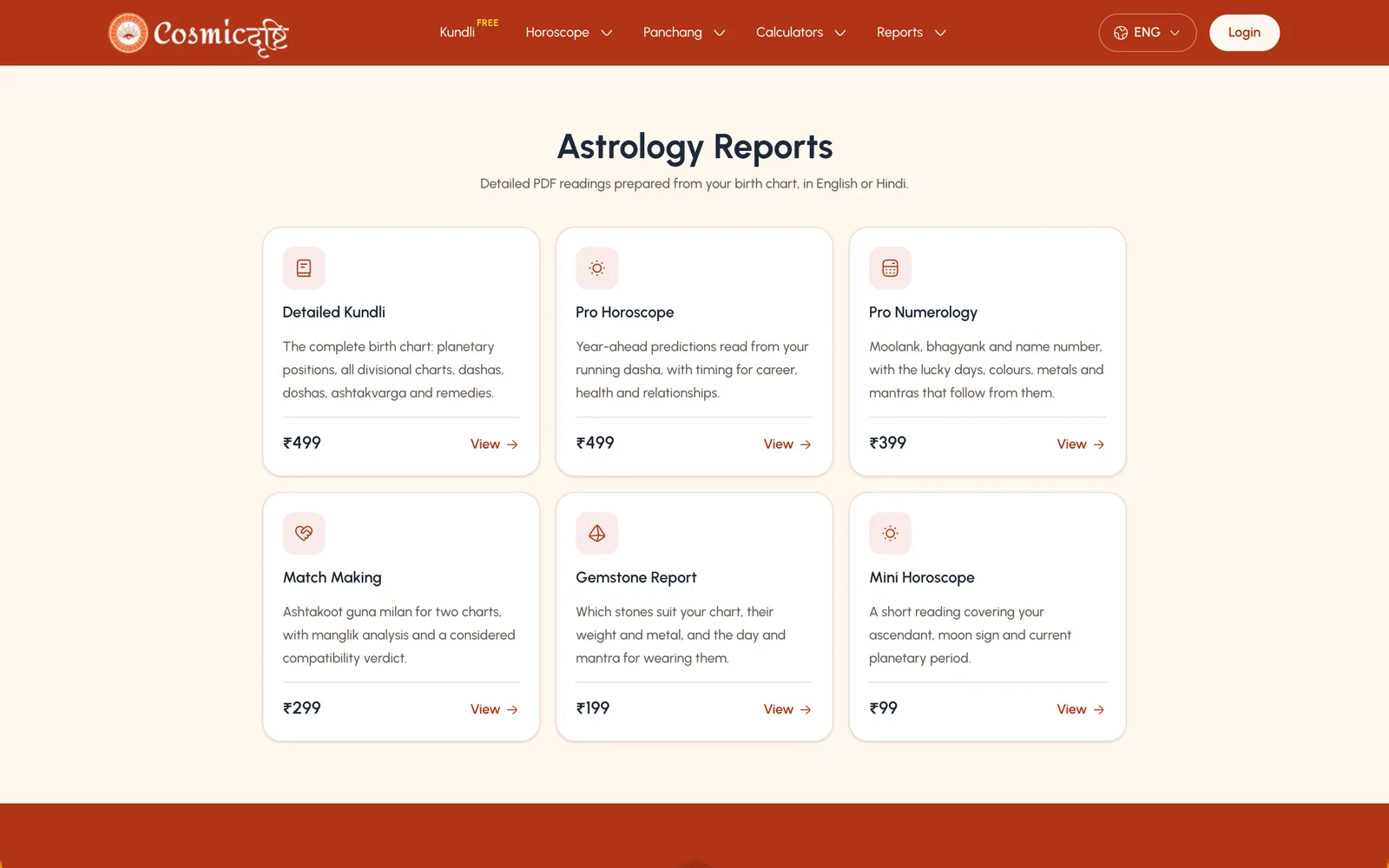Click the Match Making title

332,577
